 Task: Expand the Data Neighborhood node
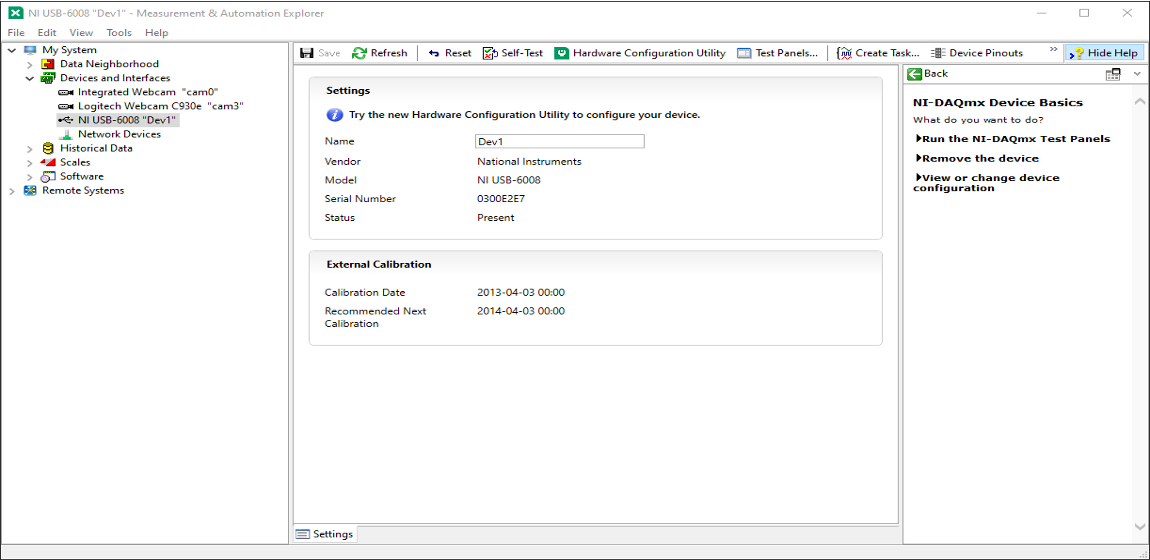(30, 65)
